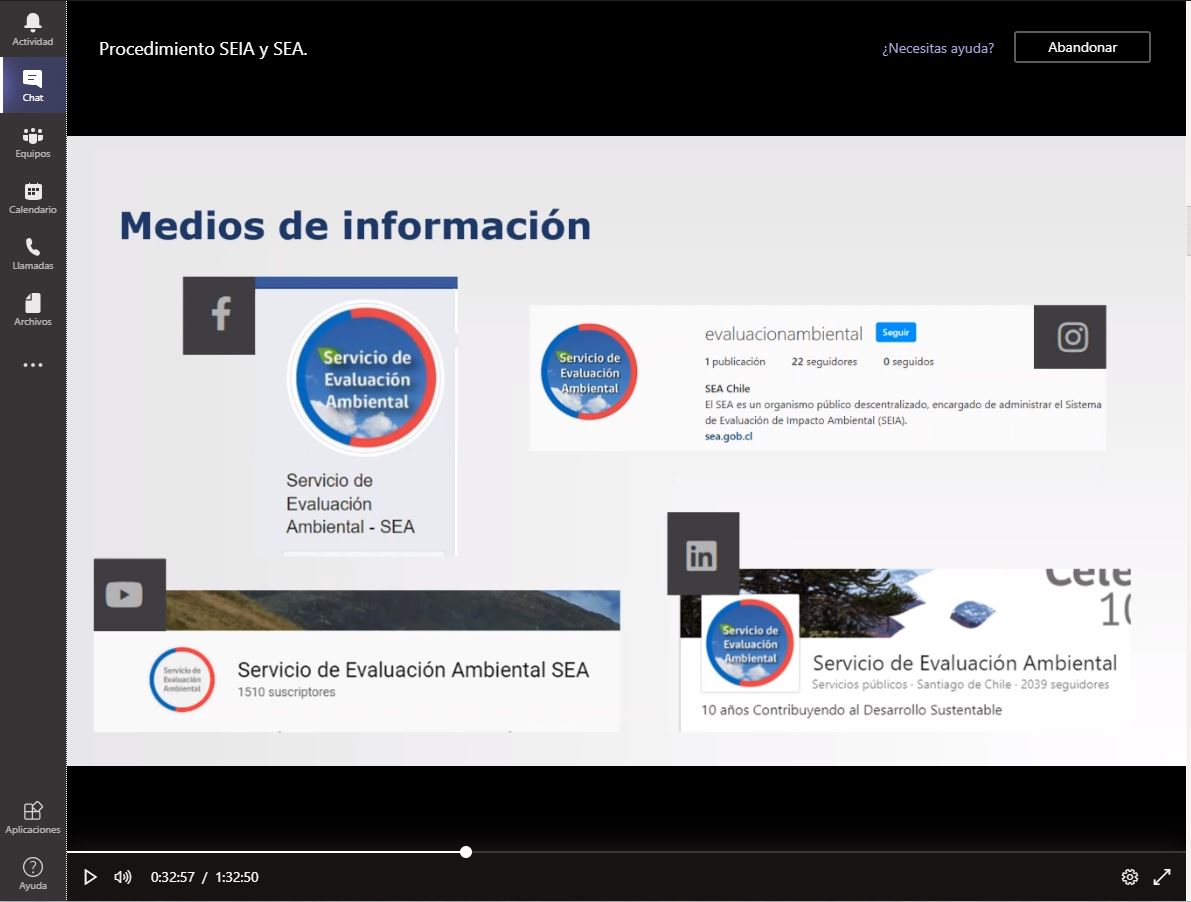Select the Chat icon in sidebar
The image size is (1191, 902).
[x=33, y=85]
